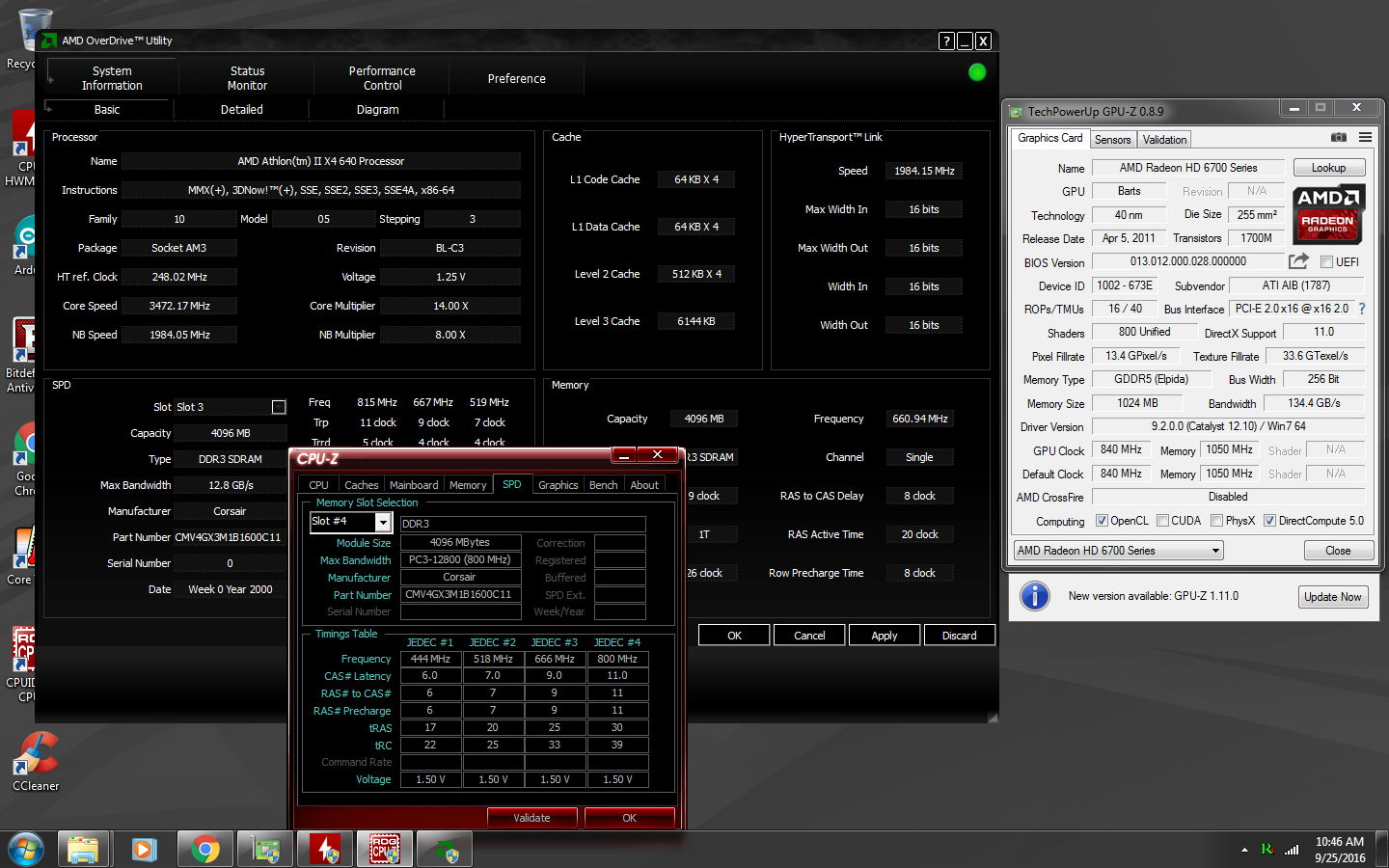The width and height of the screenshot is (1389, 868).
Task: Toggle PhysX checkbox
Action: click(1217, 521)
